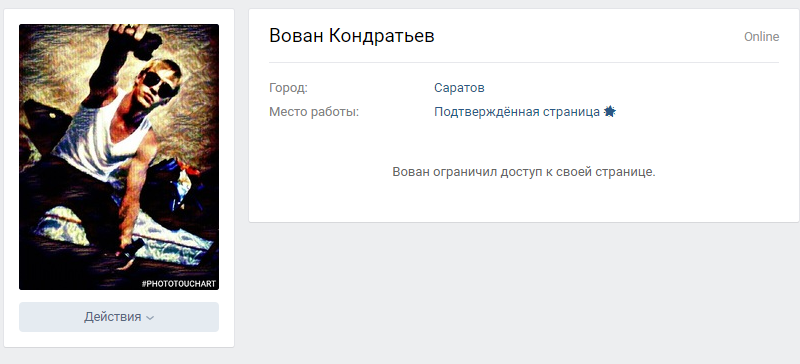
Task: Click the restricted access message text
Action: 523,172
